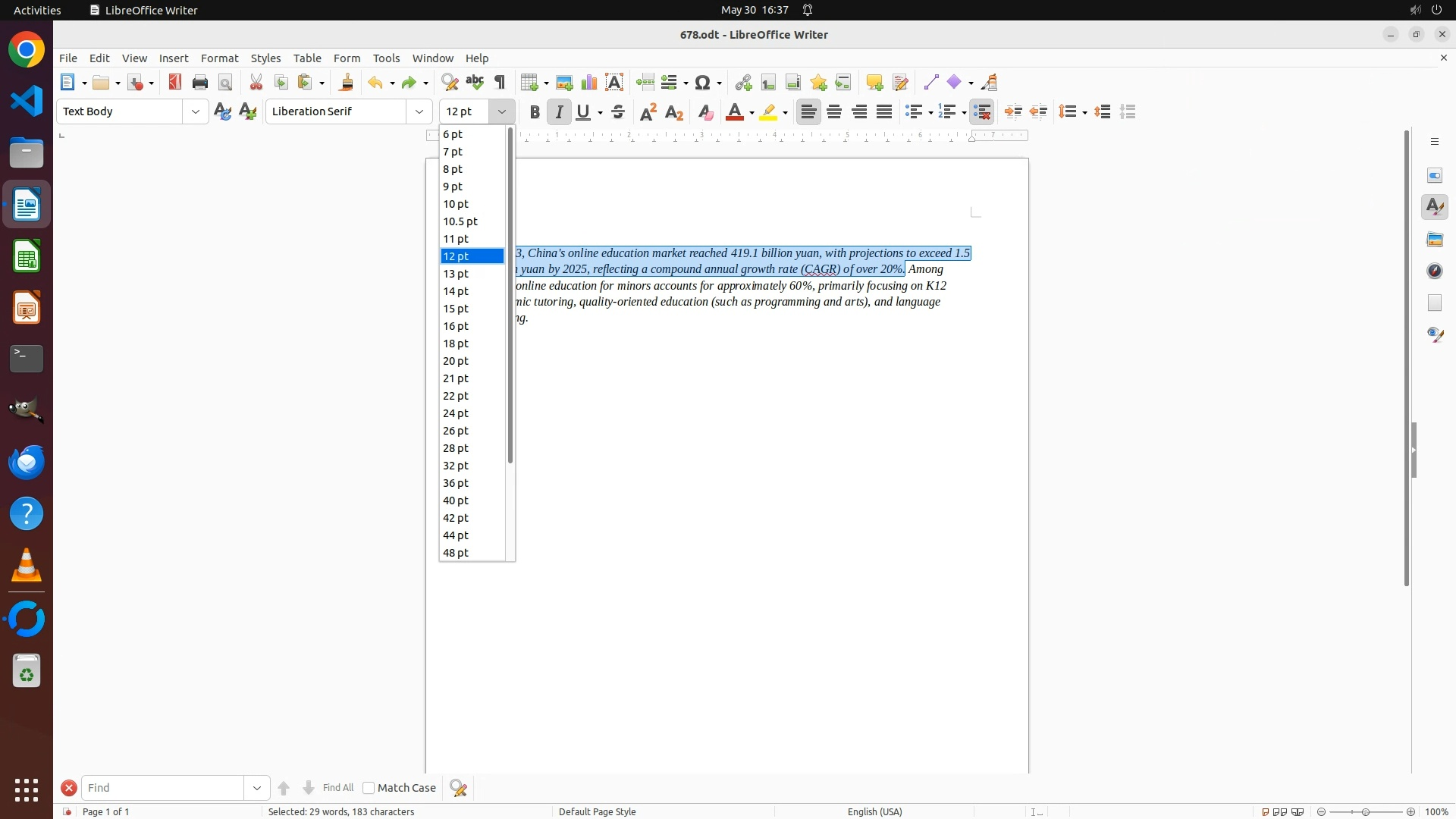This screenshot has width=1456, height=819.
Task: Expand the font name dropdown
Action: pyautogui.click(x=419, y=111)
